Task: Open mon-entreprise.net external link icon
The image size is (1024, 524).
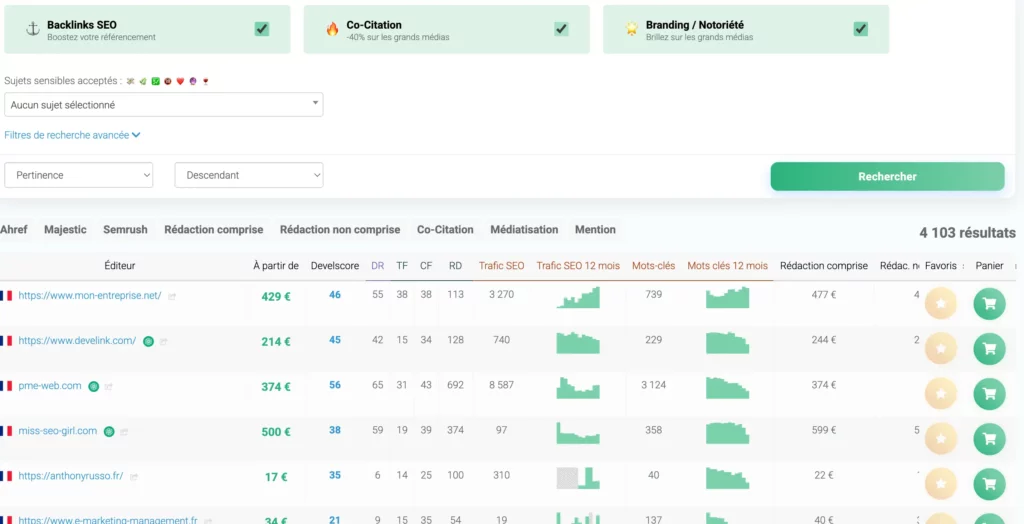Action: pos(172,296)
